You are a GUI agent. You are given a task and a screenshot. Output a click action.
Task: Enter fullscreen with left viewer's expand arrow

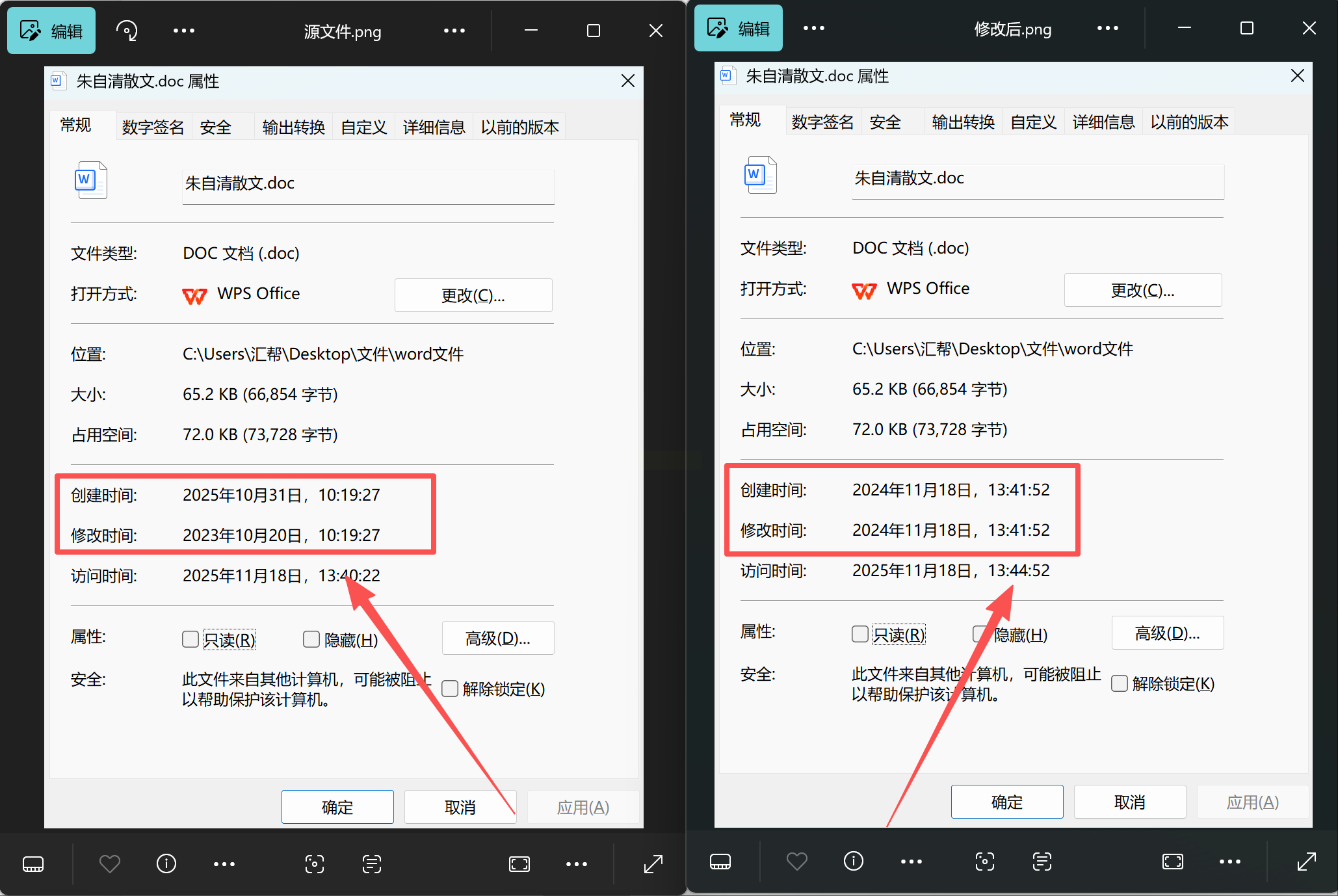(x=653, y=863)
